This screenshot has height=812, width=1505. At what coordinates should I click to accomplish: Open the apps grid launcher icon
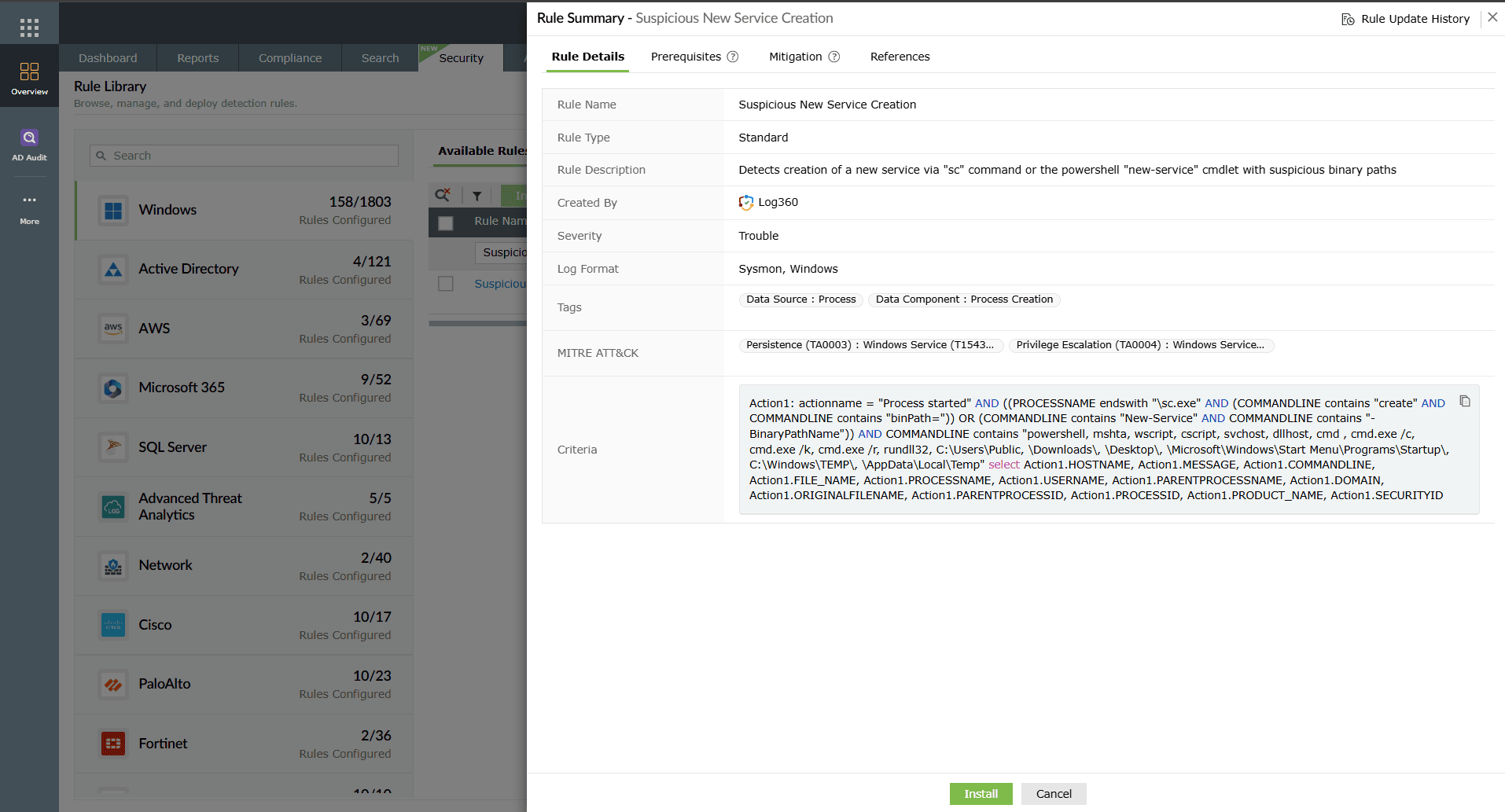tap(29, 28)
